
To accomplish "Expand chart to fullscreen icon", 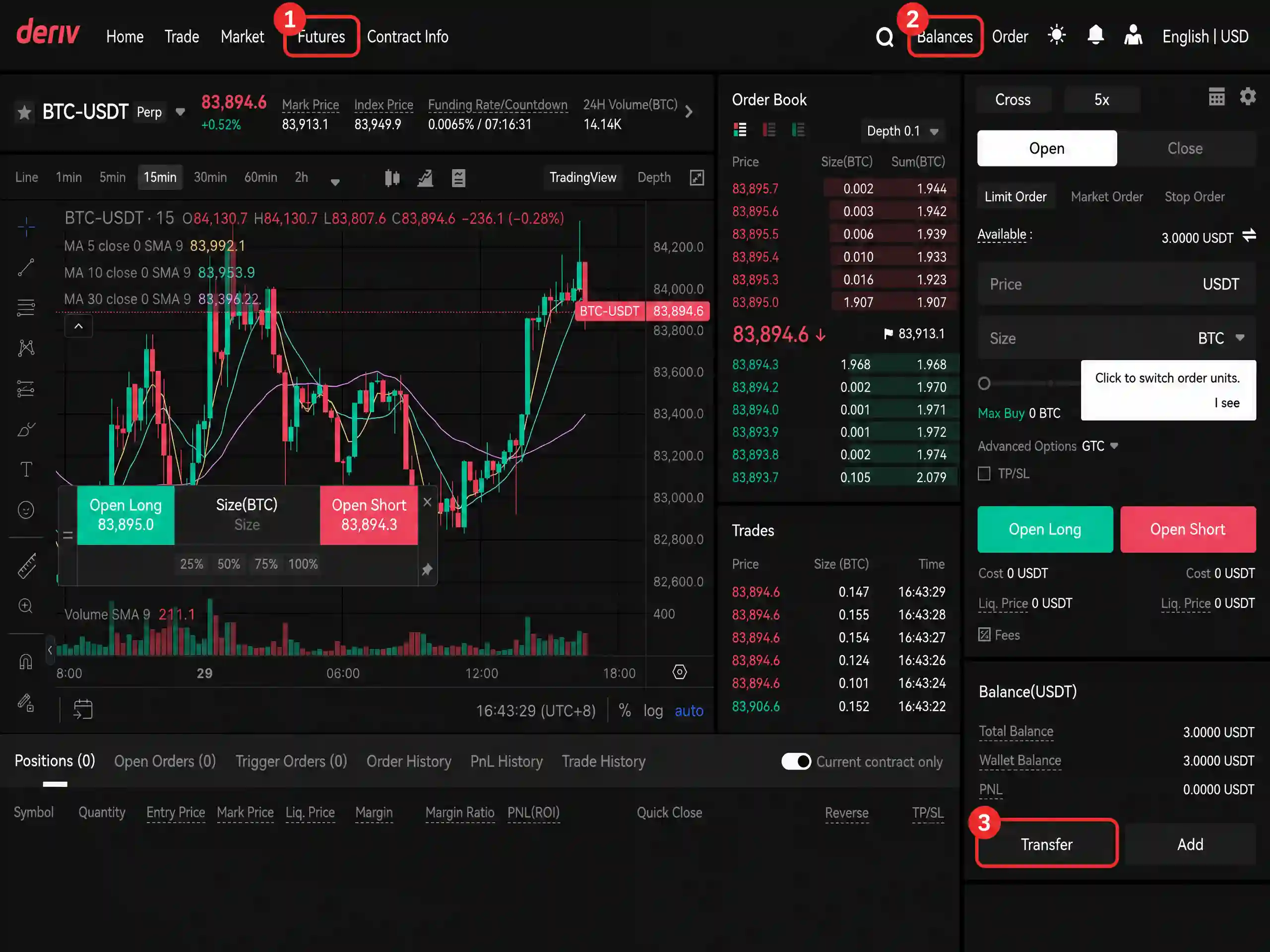I will (x=697, y=178).
